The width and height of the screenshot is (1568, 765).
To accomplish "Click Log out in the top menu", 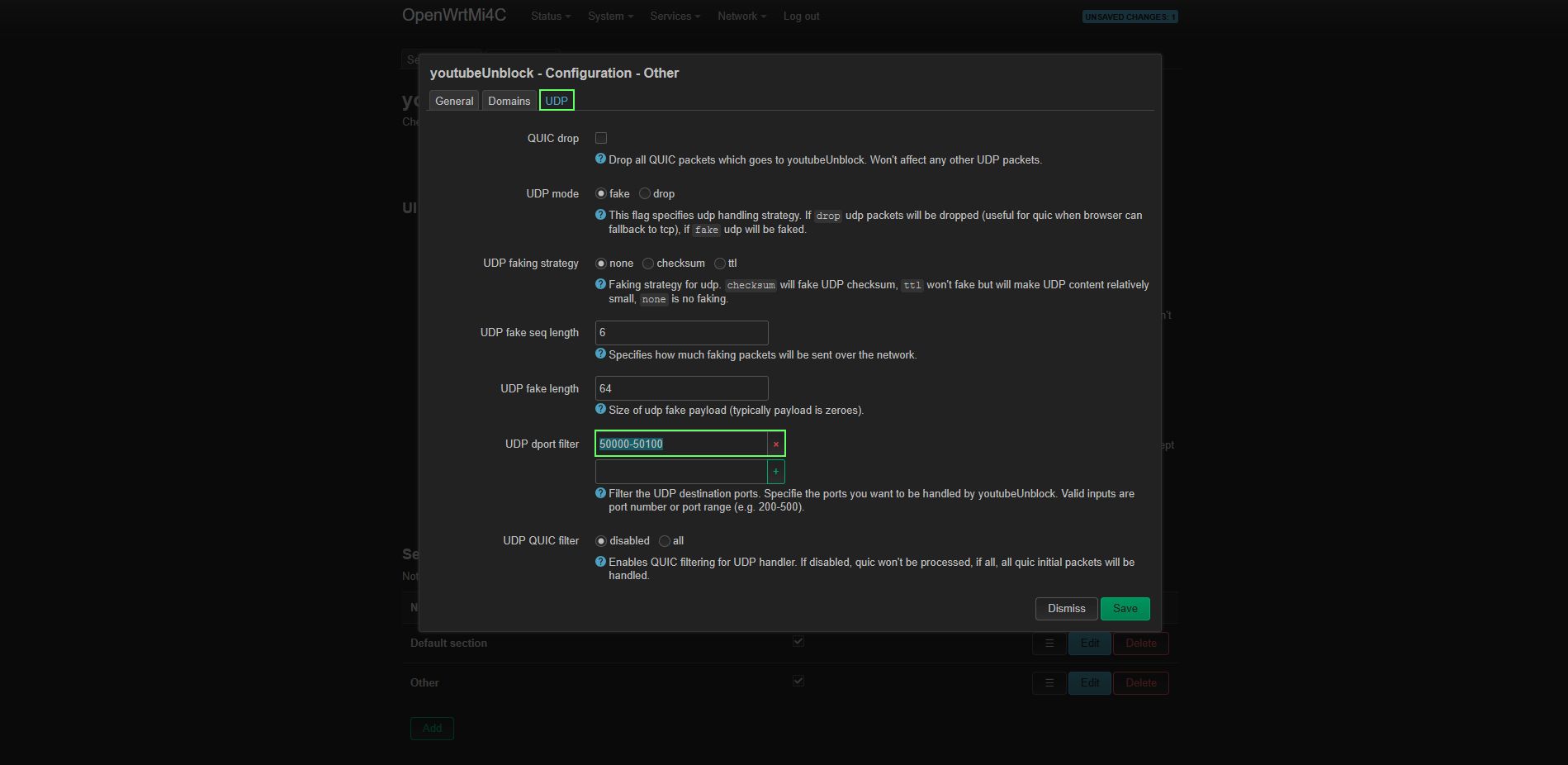I will click(x=801, y=17).
